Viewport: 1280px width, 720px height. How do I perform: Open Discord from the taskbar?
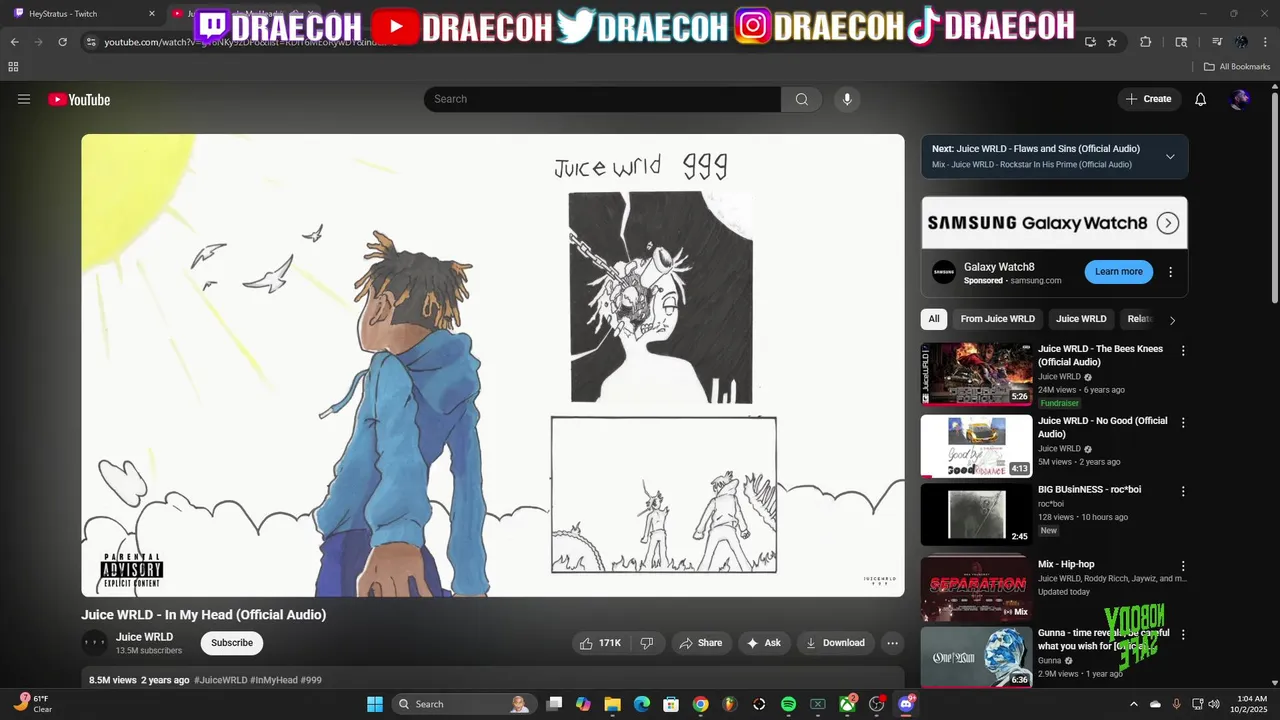907,704
